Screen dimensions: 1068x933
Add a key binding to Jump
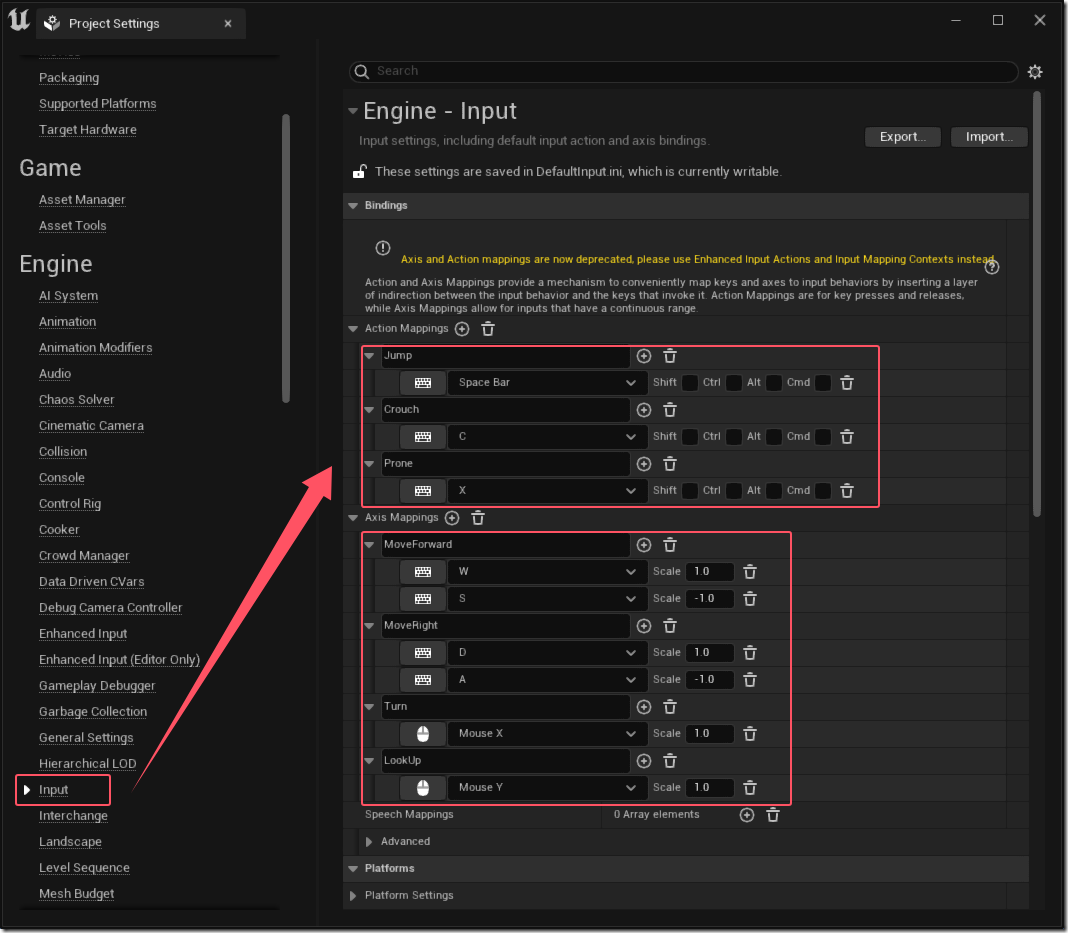point(644,355)
